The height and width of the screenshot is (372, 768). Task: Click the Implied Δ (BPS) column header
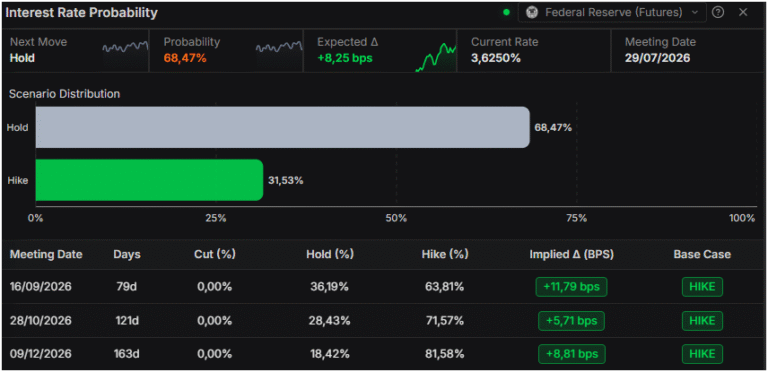pos(572,255)
